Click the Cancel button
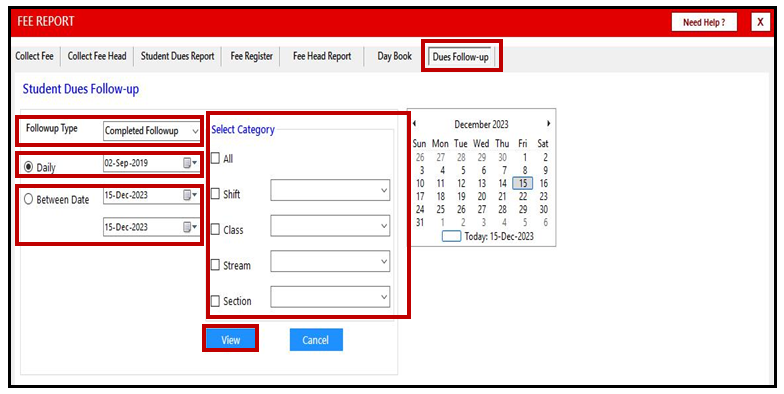The height and width of the screenshot is (394, 784). coord(316,340)
